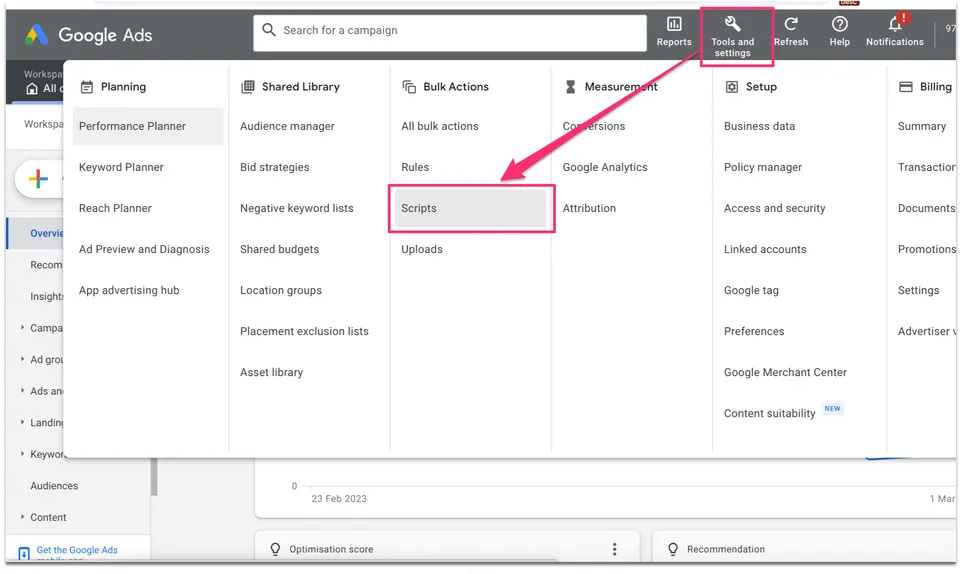Click the Setup gear icon
This screenshot has height=574, width=960.
pos(732,87)
